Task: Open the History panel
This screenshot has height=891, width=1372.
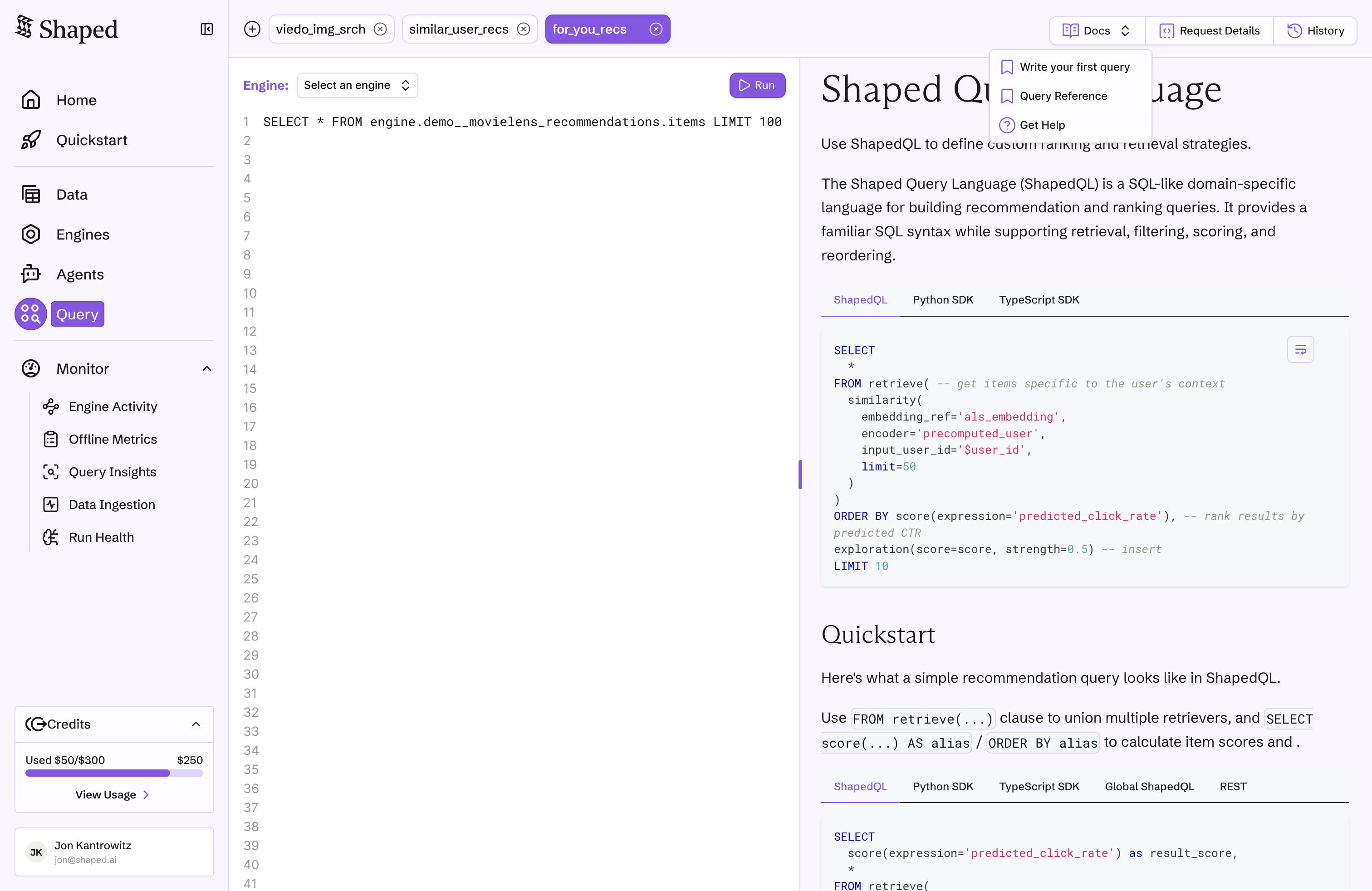Action: click(1315, 30)
